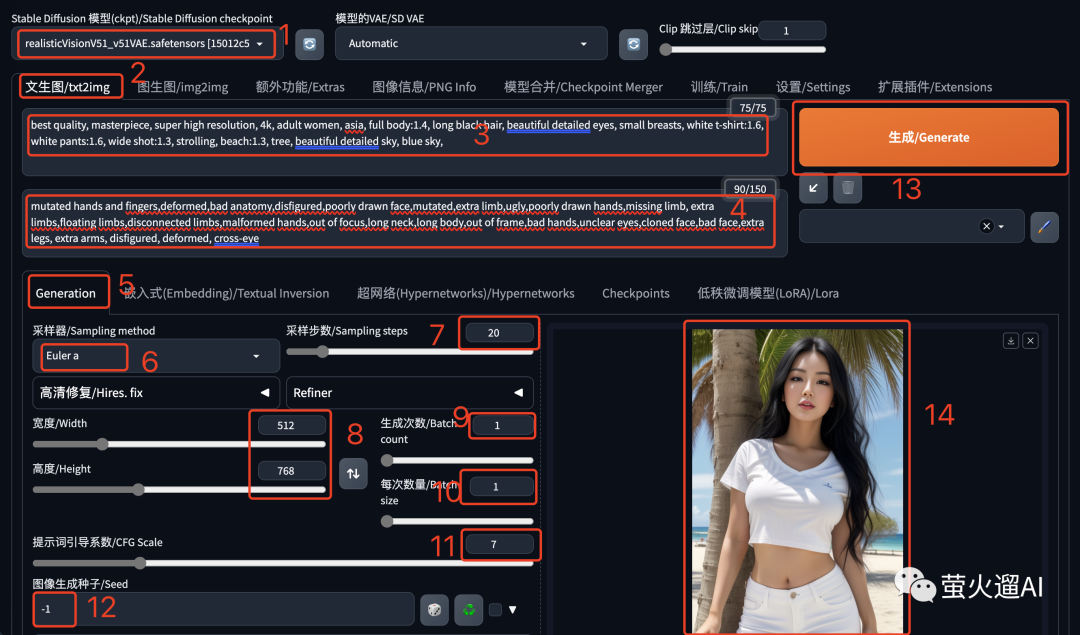
Task: Click the generated image thumbnail
Action: coord(797,480)
